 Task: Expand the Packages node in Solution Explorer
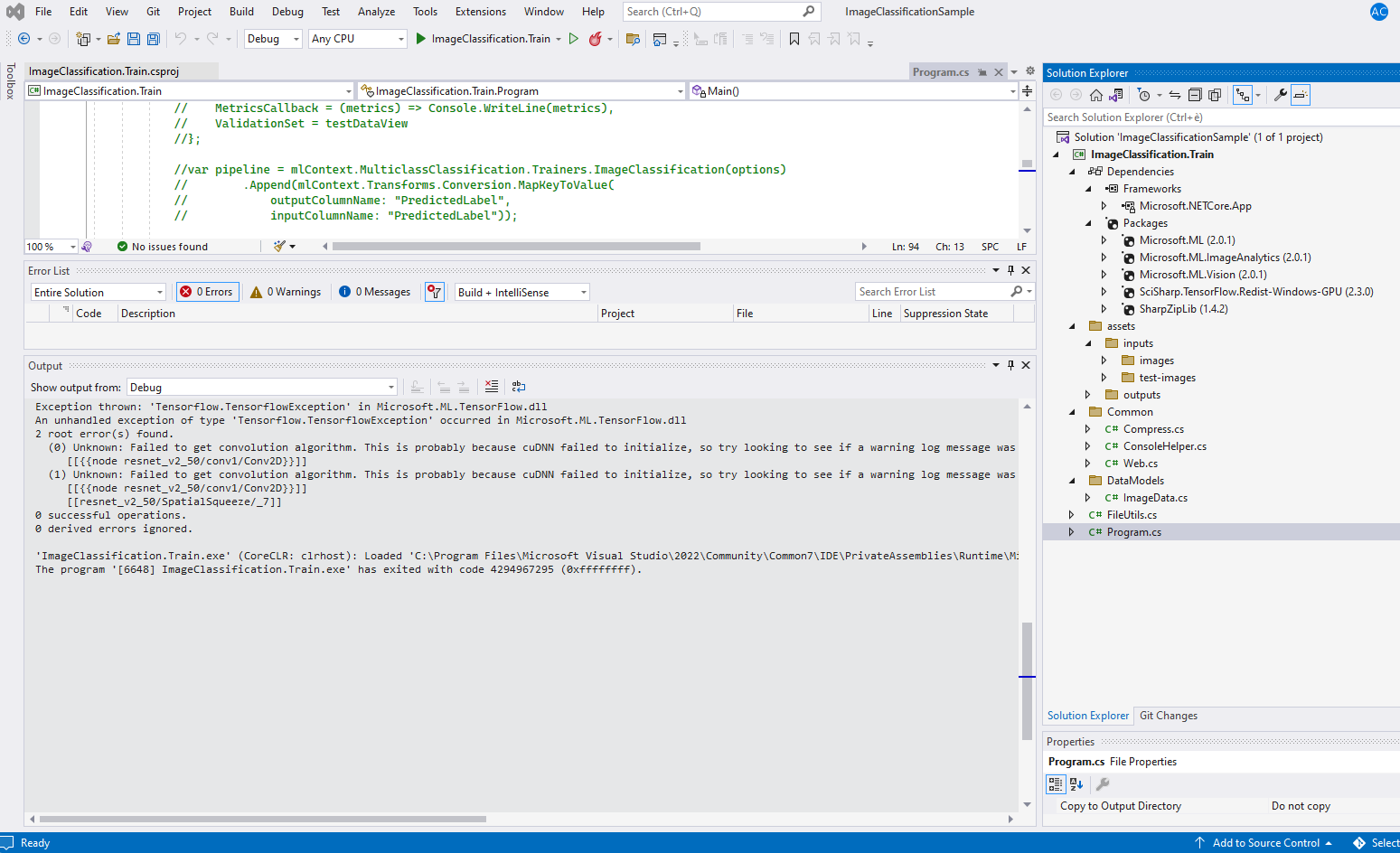point(1088,222)
